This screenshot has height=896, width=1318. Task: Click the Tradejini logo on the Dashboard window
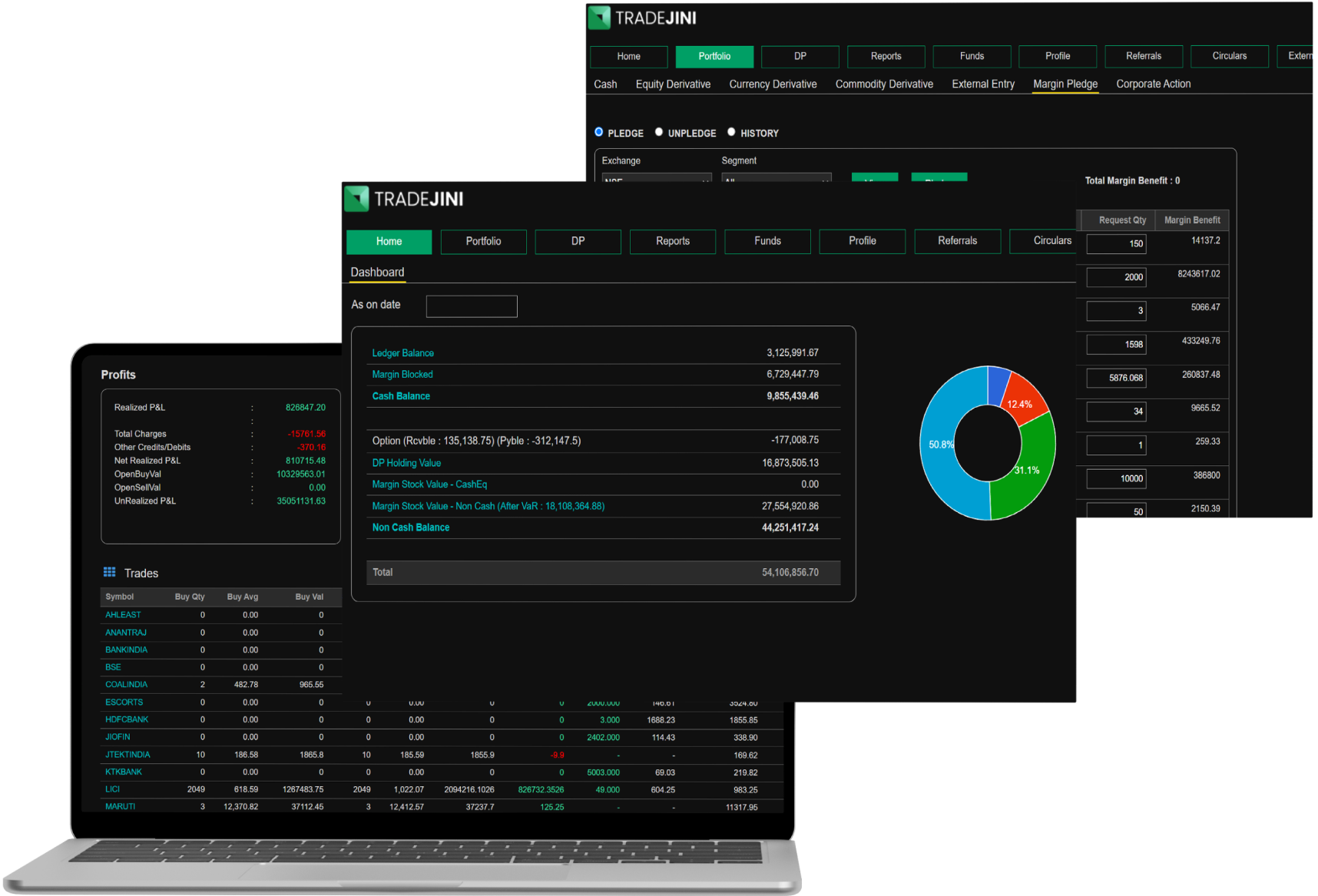click(404, 199)
